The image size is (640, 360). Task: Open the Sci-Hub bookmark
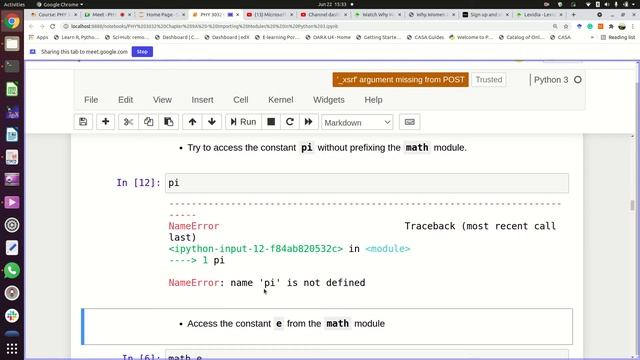pyautogui.click(x=127, y=37)
